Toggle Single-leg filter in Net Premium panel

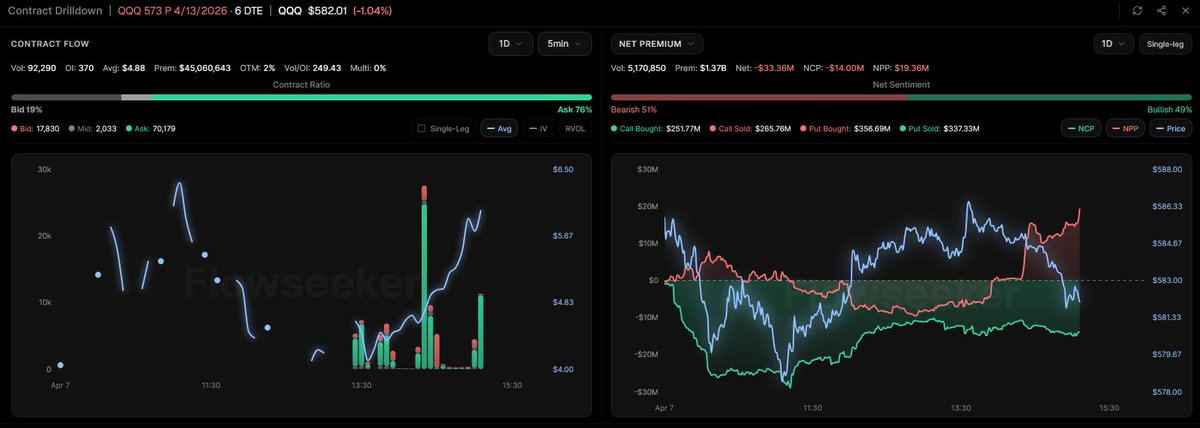coord(1165,44)
